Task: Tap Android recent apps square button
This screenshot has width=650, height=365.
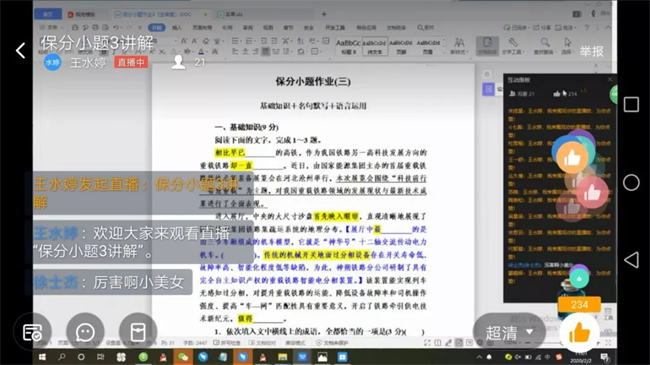Action: tap(631, 105)
